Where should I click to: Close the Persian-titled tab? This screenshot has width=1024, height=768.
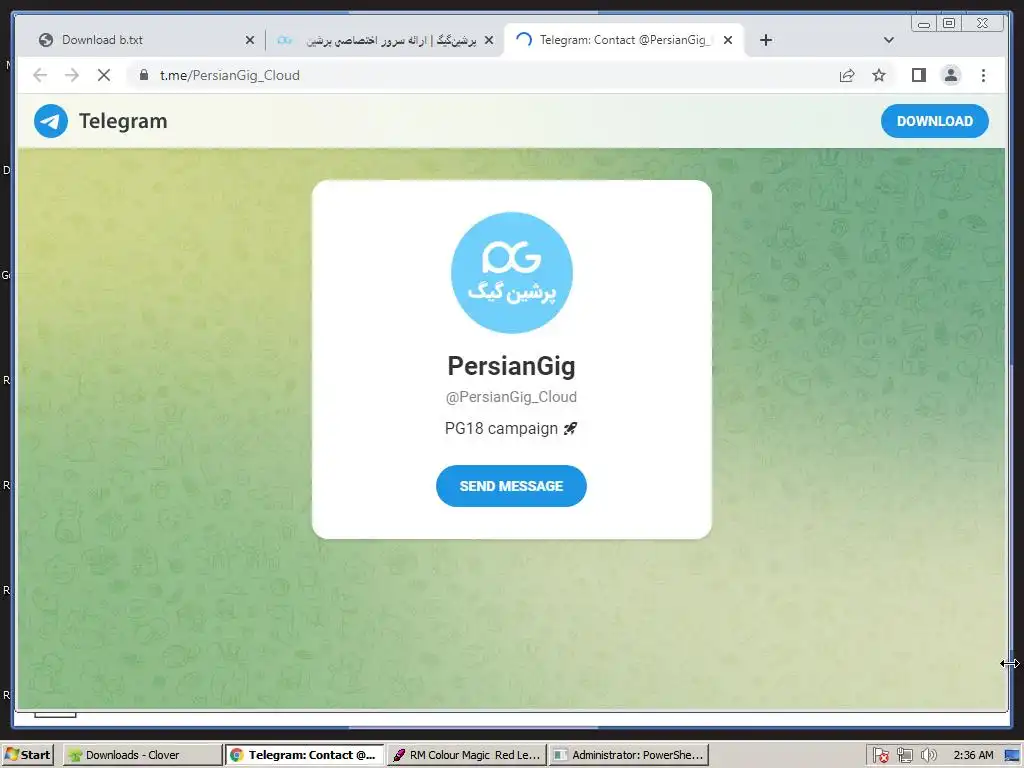488,40
